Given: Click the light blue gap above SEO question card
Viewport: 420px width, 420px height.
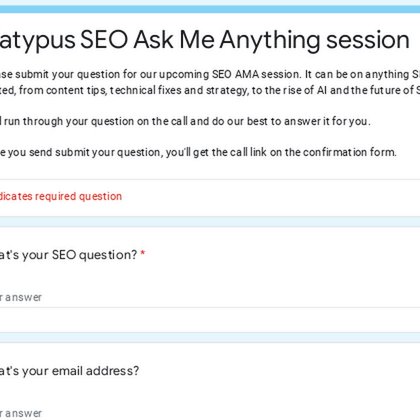Looking at the screenshot, I should tap(210, 222).
